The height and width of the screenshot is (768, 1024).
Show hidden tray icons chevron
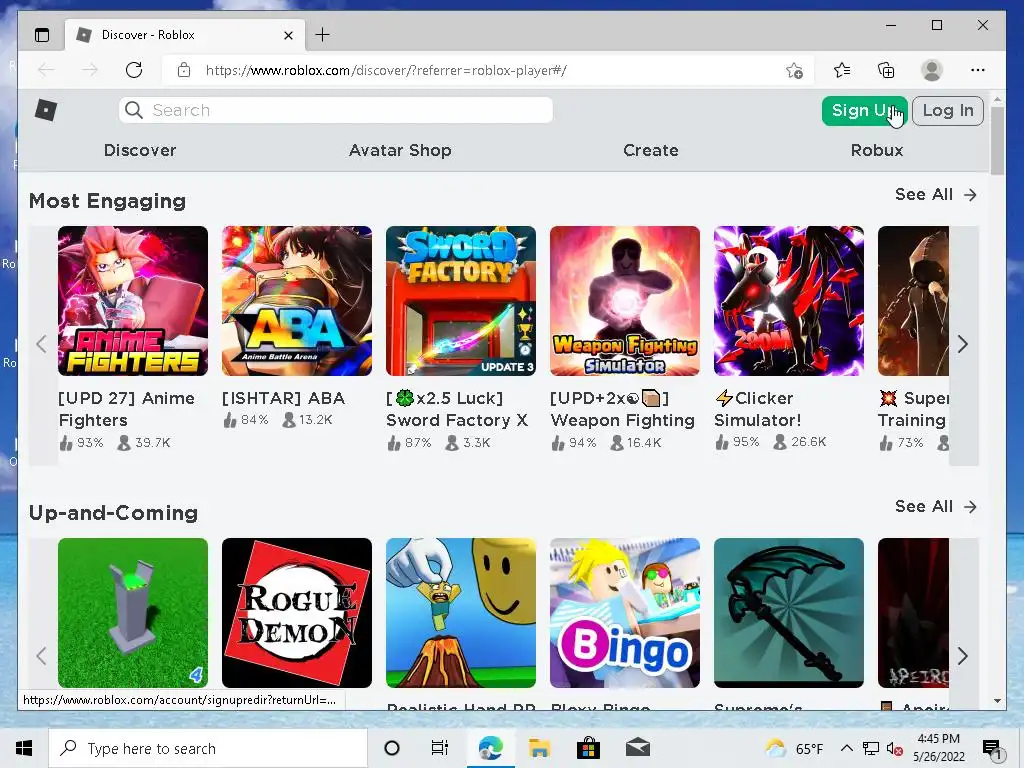(846, 748)
